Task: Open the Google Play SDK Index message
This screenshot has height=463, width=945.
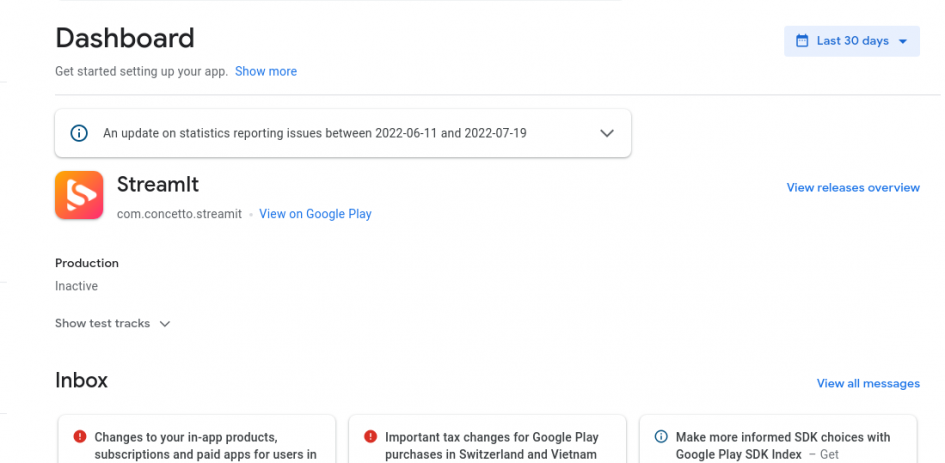Action: (x=782, y=445)
